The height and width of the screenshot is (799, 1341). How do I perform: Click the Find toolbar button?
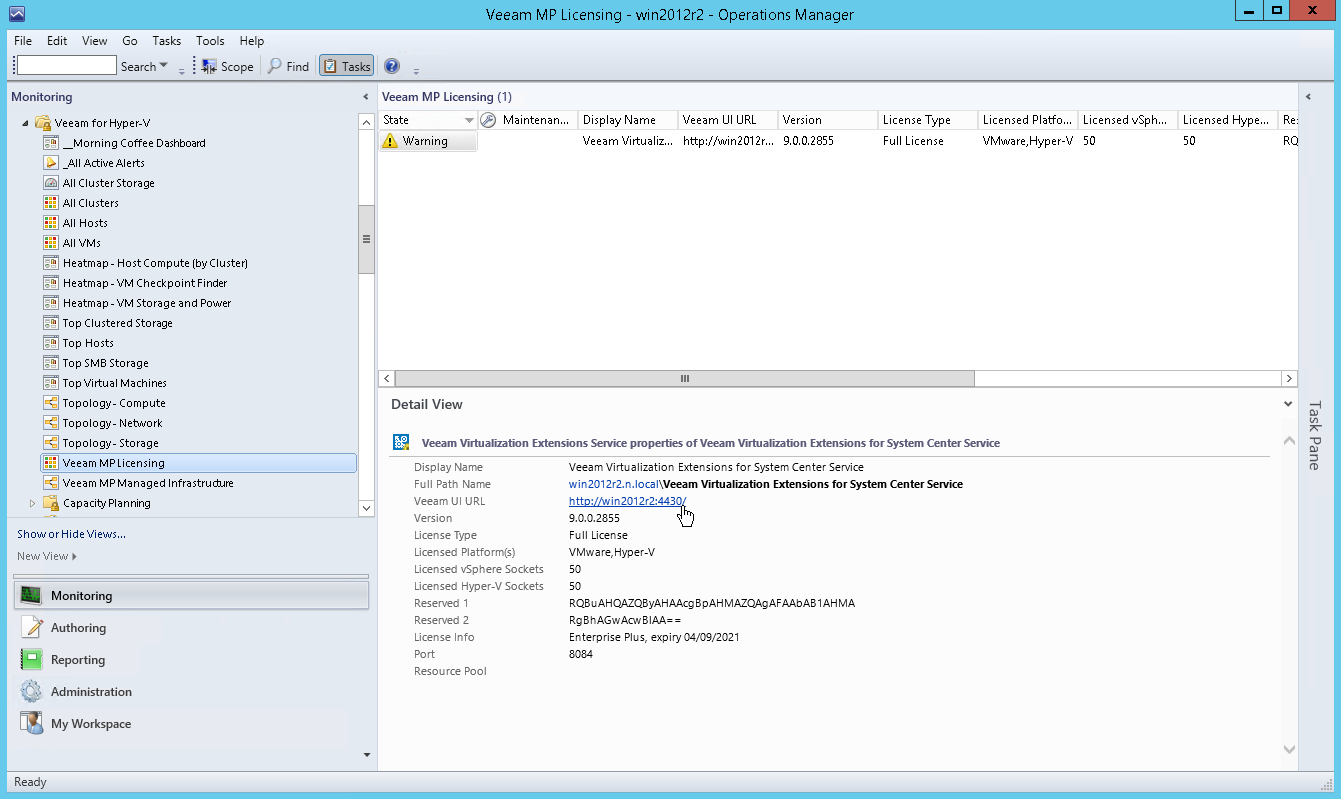pos(288,67)
